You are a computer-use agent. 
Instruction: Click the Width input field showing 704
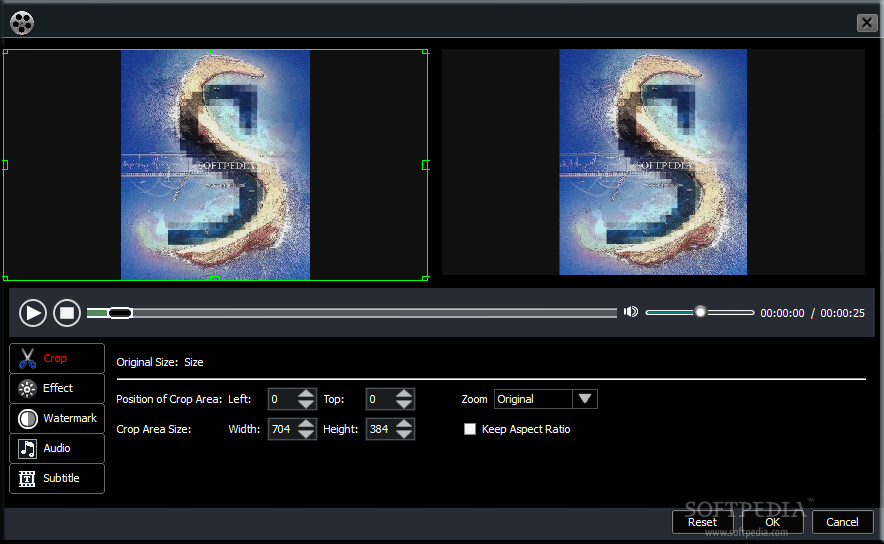tap(282, 429)
